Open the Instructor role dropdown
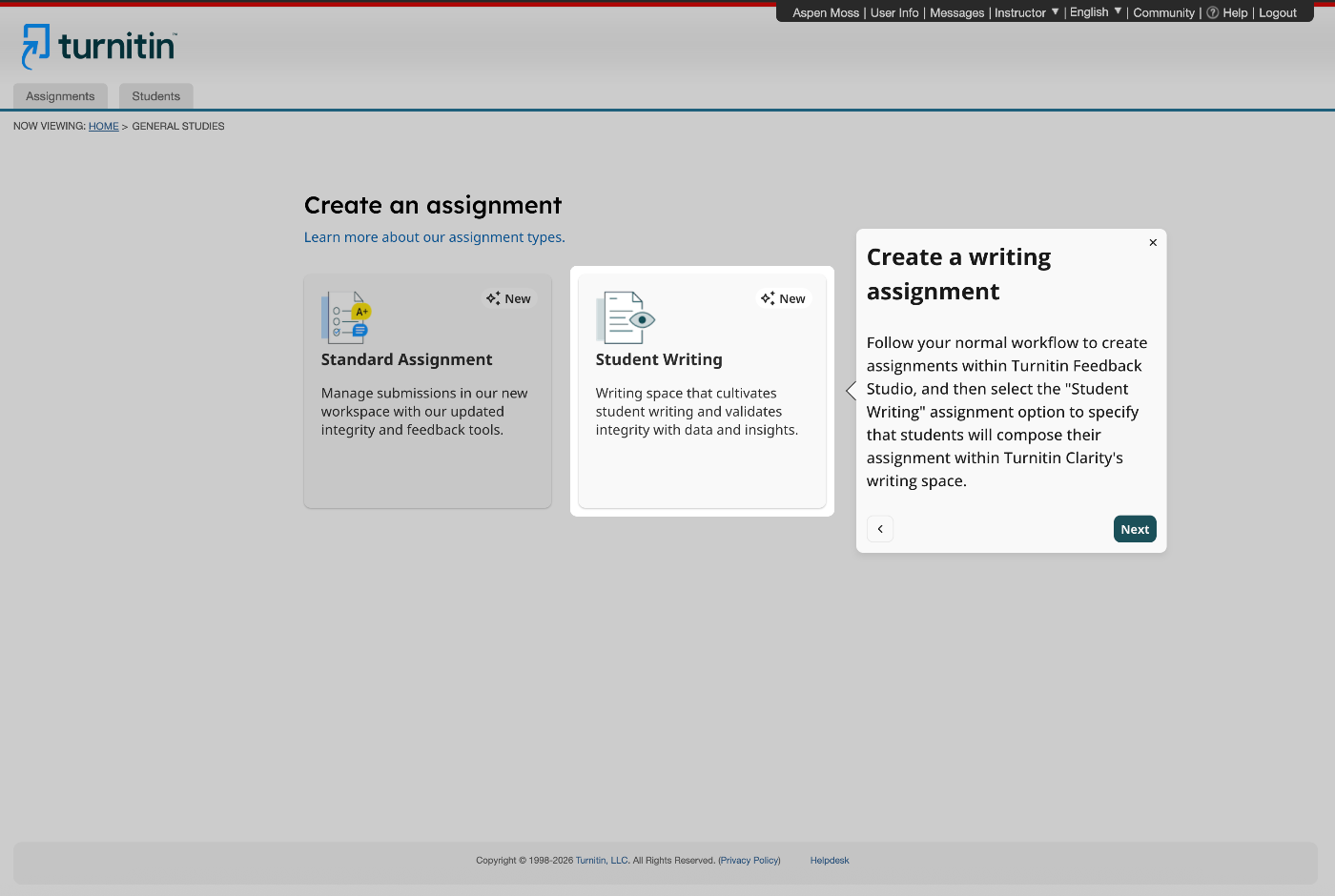This screenshot has width=1335, height=896. (x=1026, y=12)
